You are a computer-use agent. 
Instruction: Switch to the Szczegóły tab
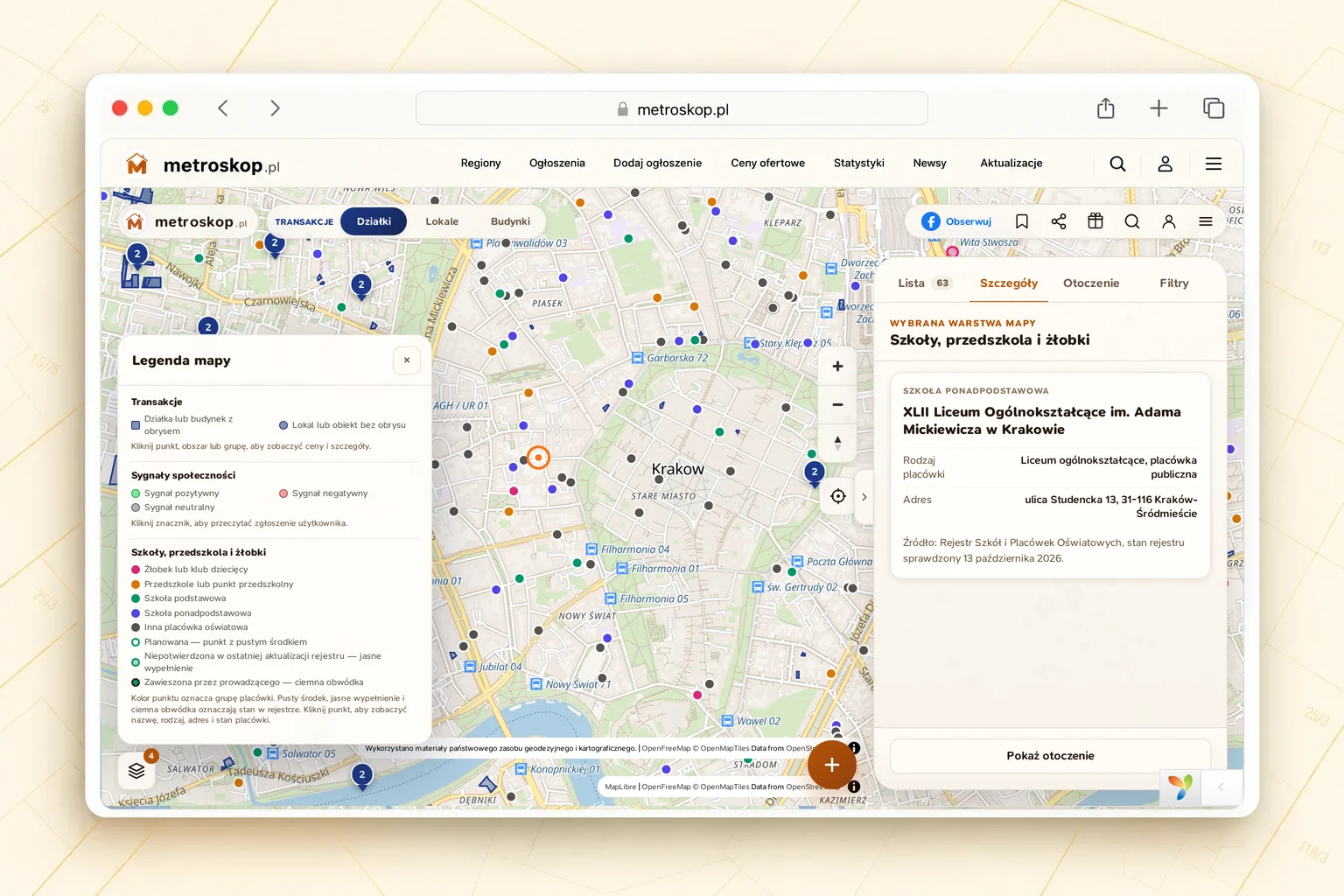pyautogui.click(x=1009, y=283)
